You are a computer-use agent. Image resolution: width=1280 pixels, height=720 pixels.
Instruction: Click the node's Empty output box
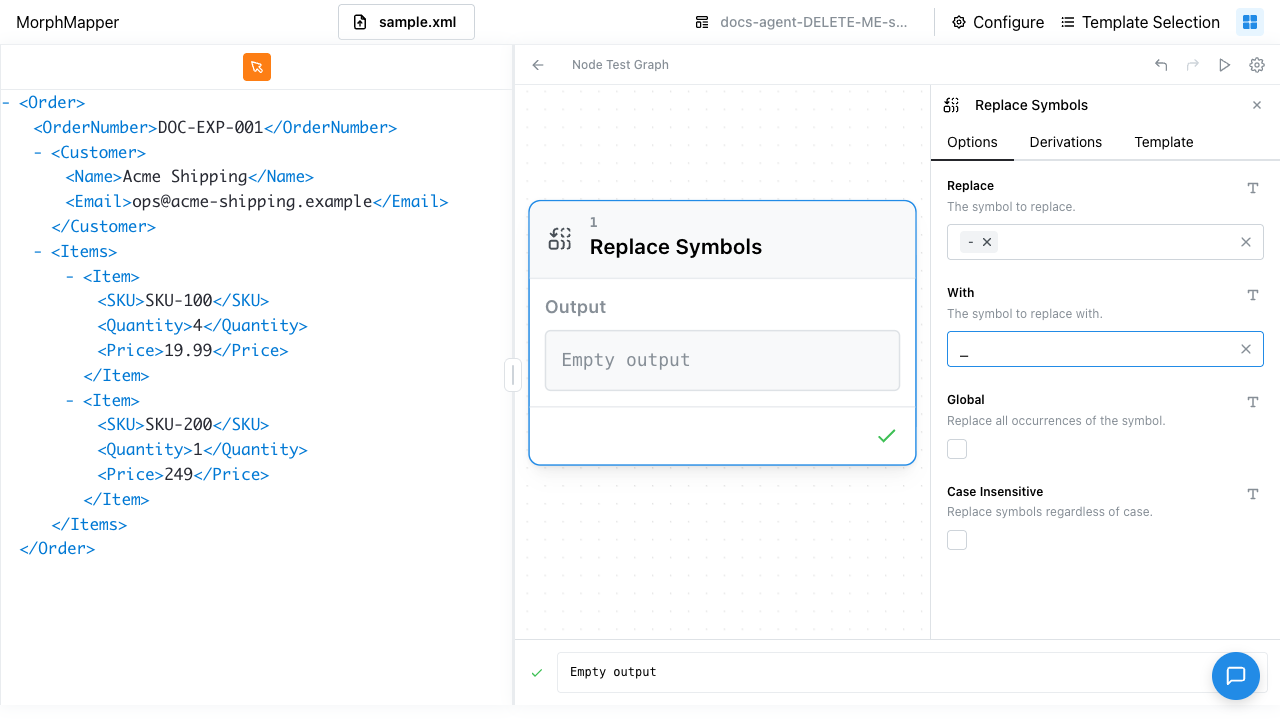722,360
